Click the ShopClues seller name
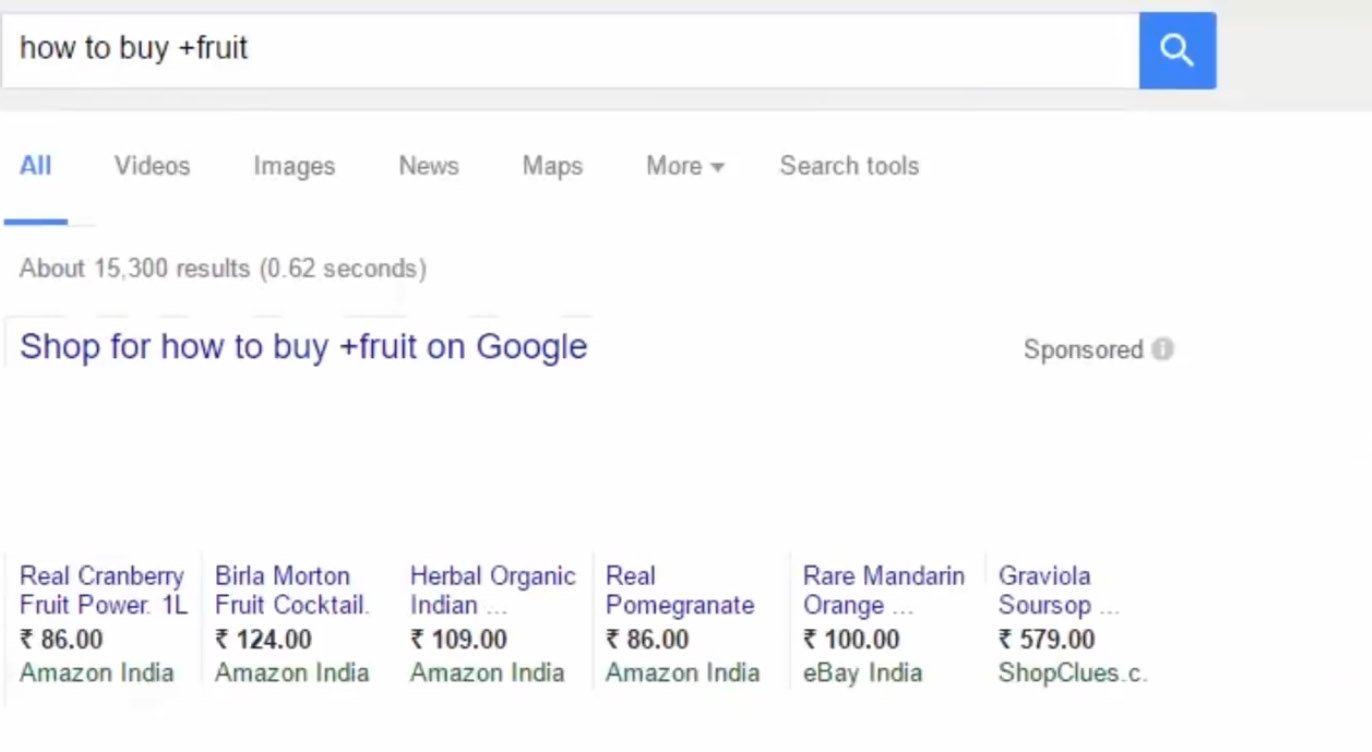1372x752 pixels. click(x=1072, y=673)
